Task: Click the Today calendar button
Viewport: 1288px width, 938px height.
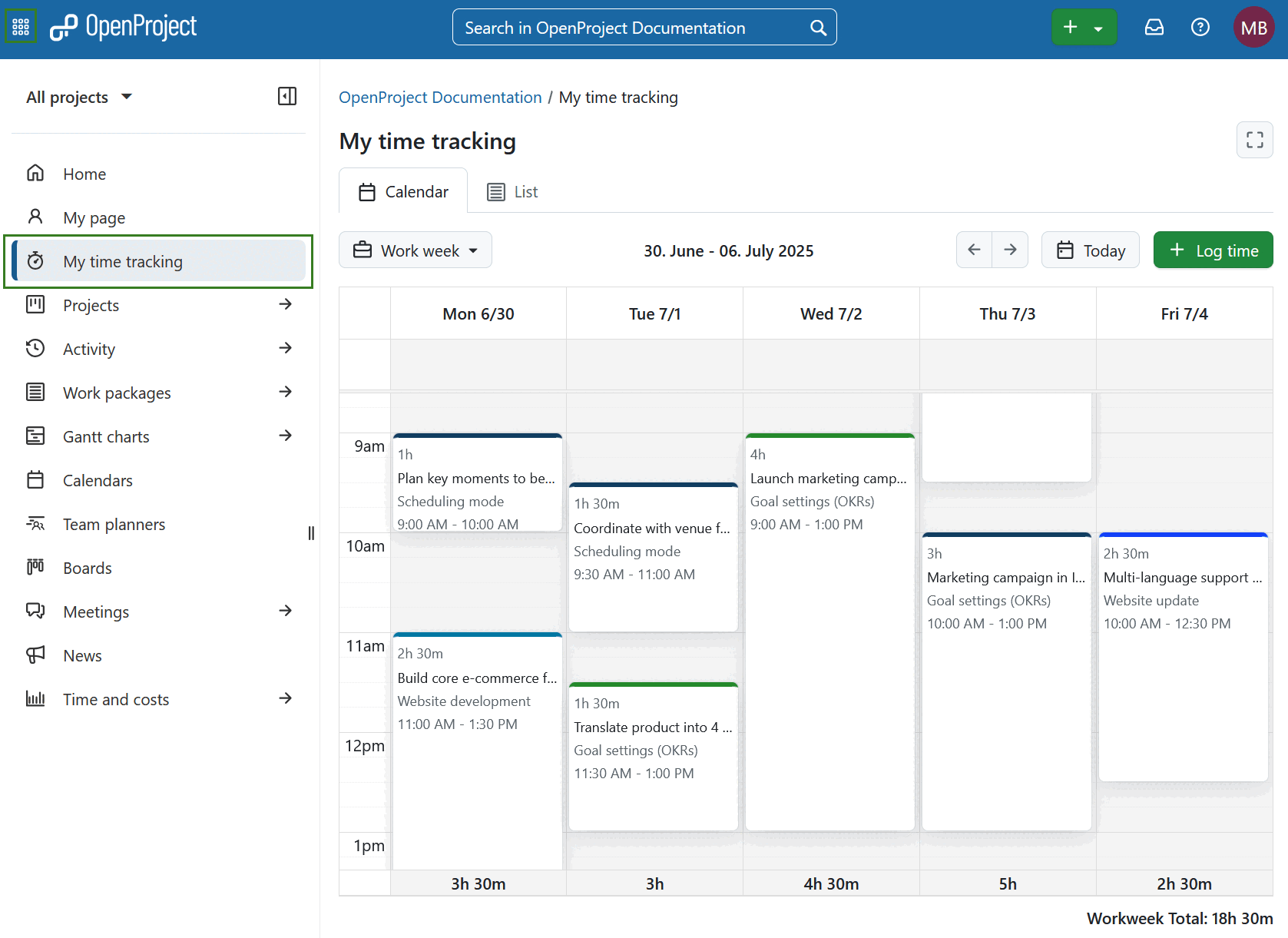Action: click(x=1090, y=250)
